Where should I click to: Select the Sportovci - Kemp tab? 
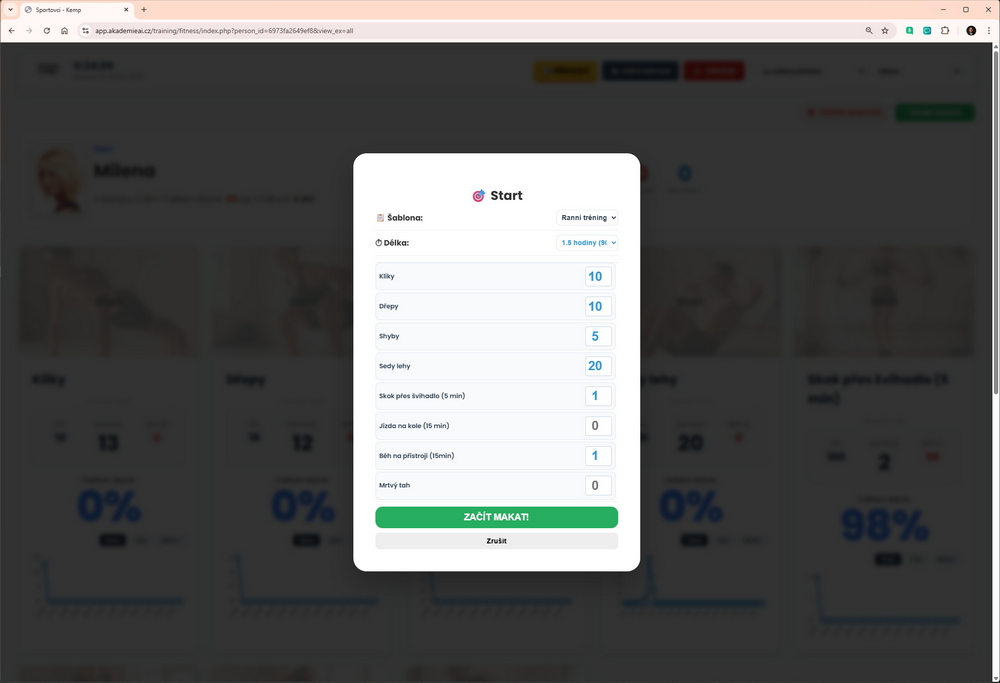coord(76,10)
